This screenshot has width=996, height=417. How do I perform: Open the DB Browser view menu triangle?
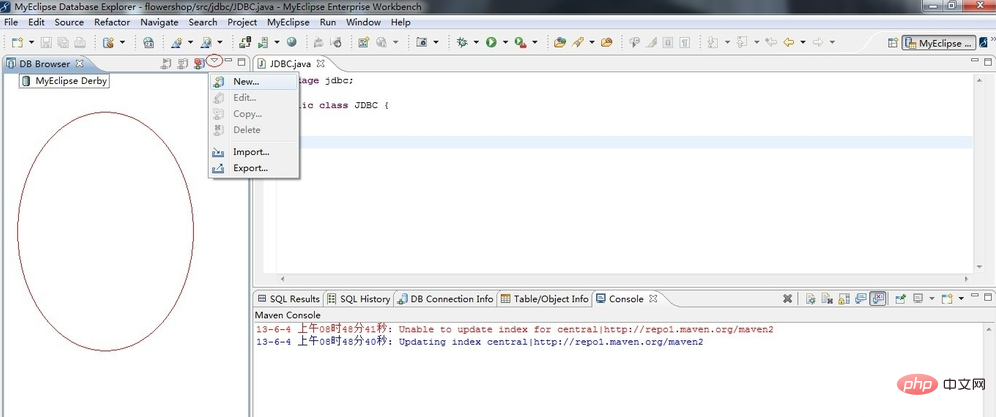pos(215,60)
